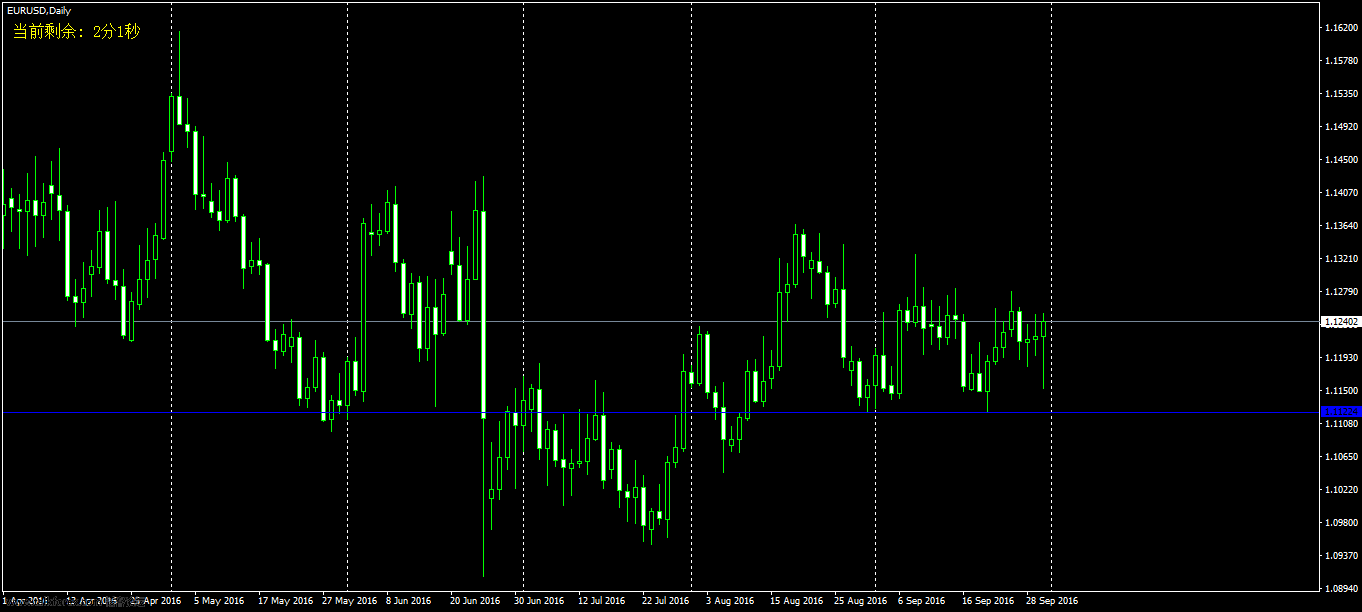Click the 1.14070 price axis label
Viewport: 1362px width, 612px height.
pyautogui.click(x=1341, y=193)
